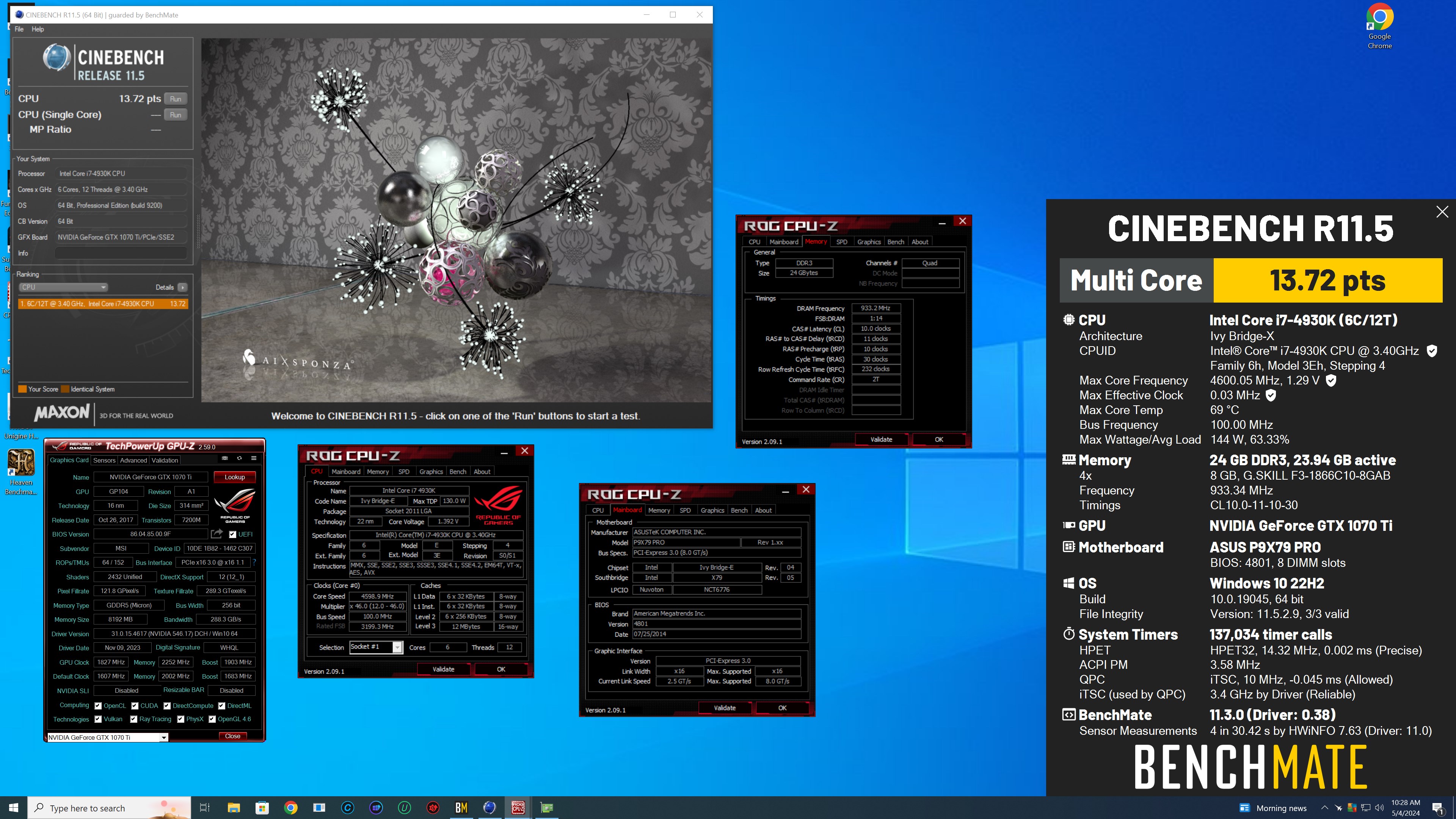This screenshot has width=1456, height=819.
Task: Open the Cinebench Help menu
Action: (x=37, y=30)
